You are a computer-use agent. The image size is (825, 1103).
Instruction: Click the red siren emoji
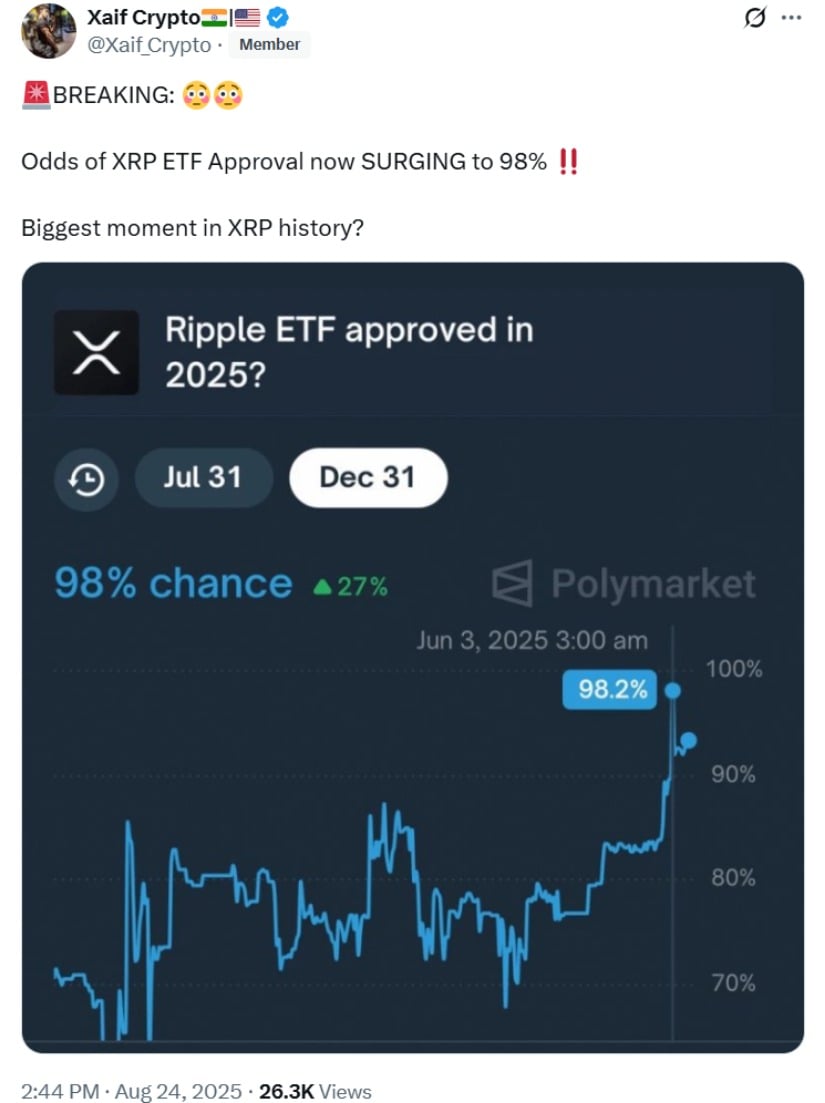[x=36, y=95]
